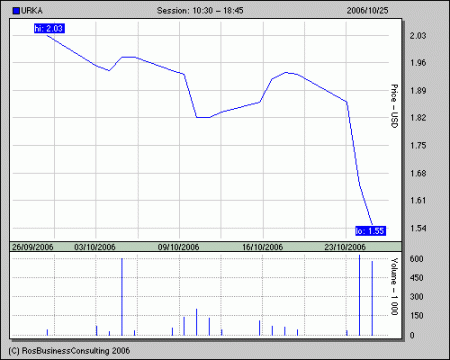This screenshot has width=450, height=360.
Task: Click the 1.89 price axis label
Action: click(418, 90)
